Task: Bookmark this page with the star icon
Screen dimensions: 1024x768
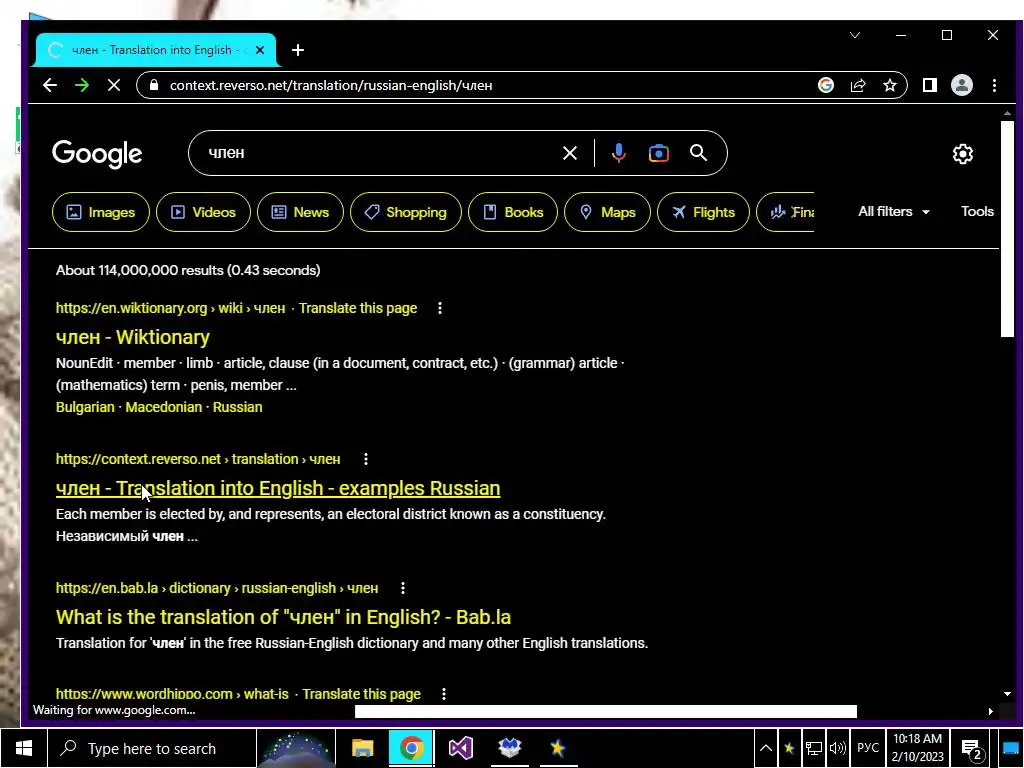Action: tap(889, 85)
